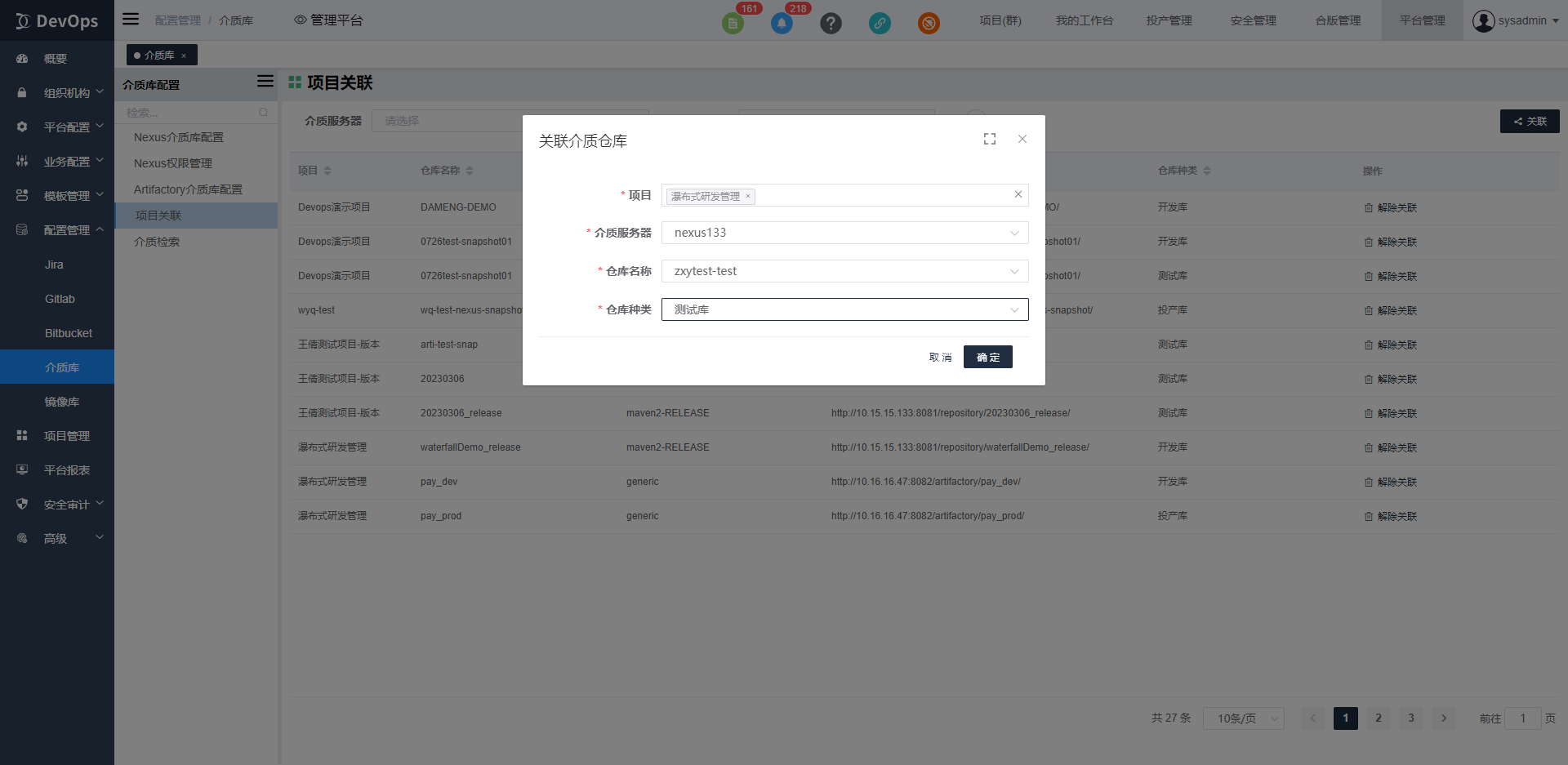Open the 仓库名称 zxytest-test dropdown
Screen dimensions: 1568x765
844,271
